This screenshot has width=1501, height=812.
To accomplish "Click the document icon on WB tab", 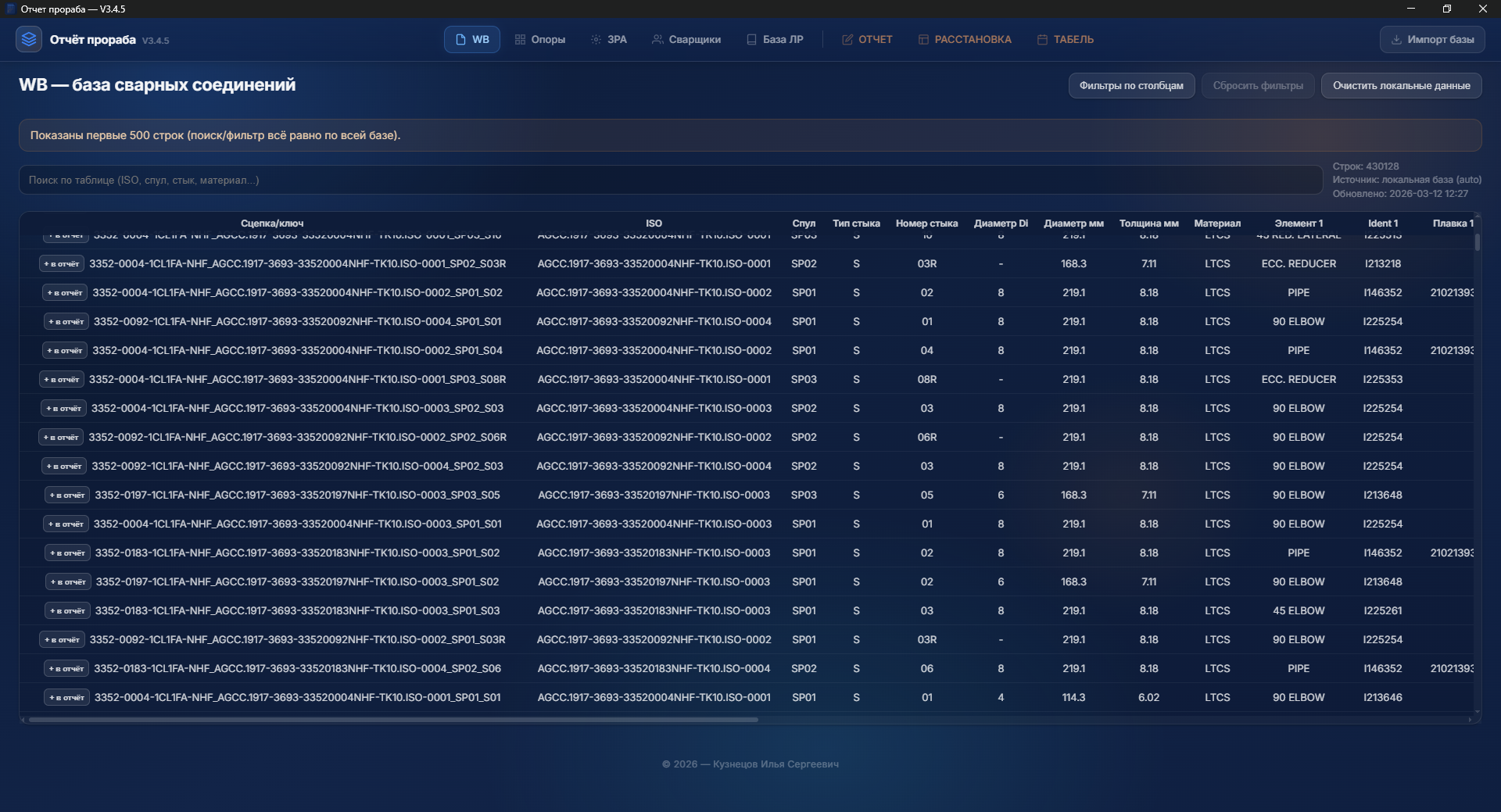I will tap(460, 40).
